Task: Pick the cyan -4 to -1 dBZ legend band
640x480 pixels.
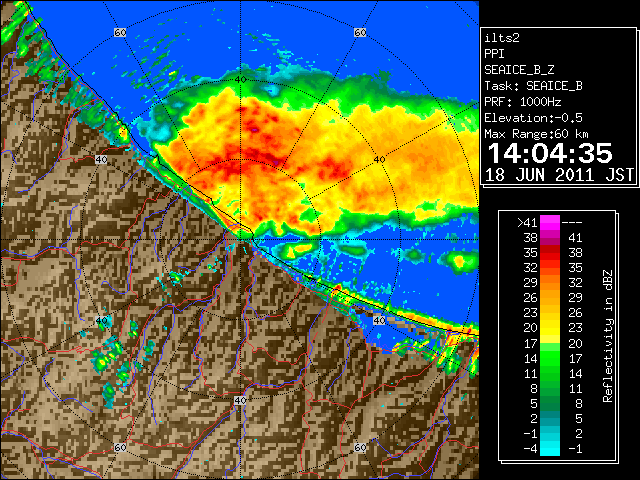Action: coord(550,449)
